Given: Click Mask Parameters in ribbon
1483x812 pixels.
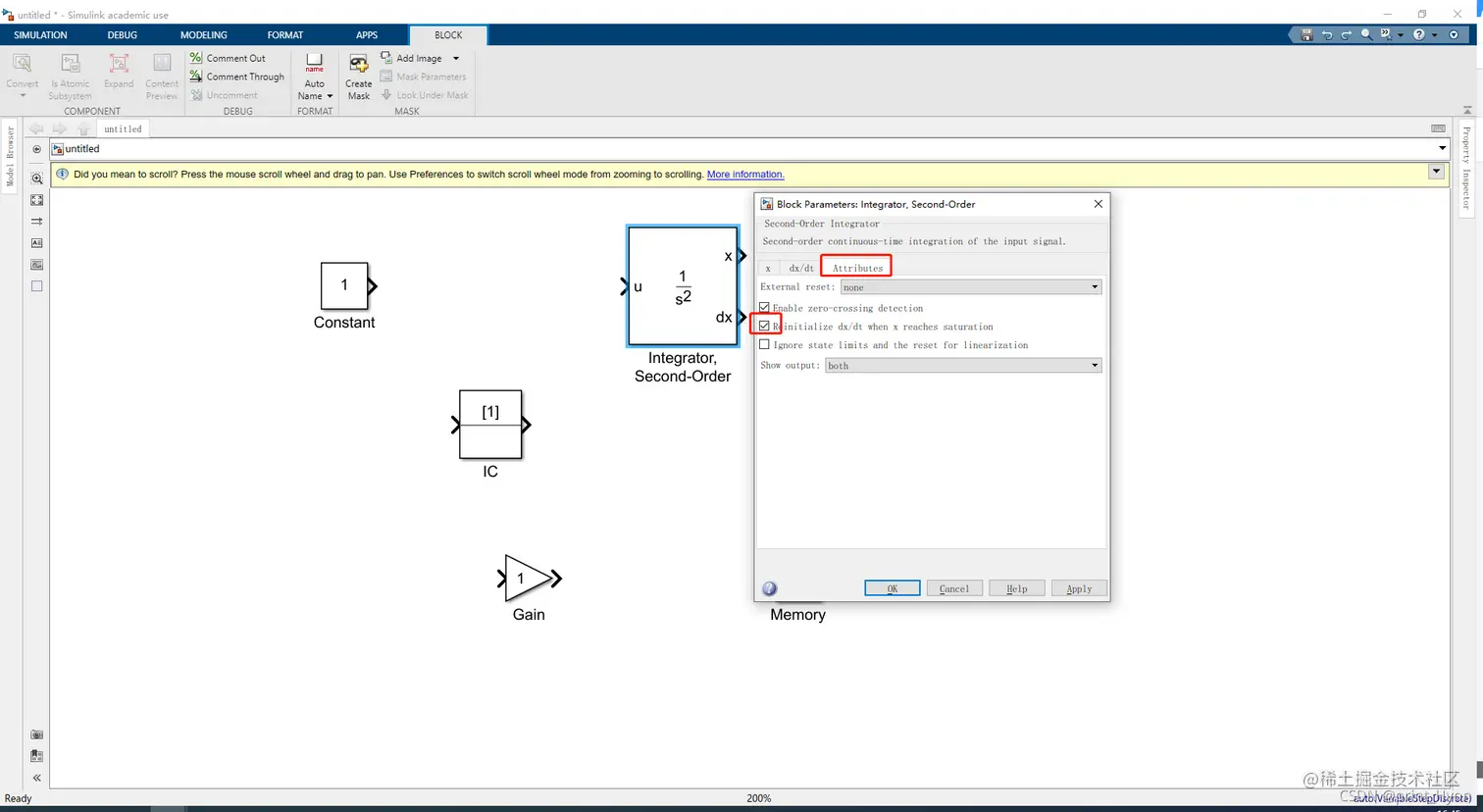Looking at the screenshot, I should click(424, 76).
